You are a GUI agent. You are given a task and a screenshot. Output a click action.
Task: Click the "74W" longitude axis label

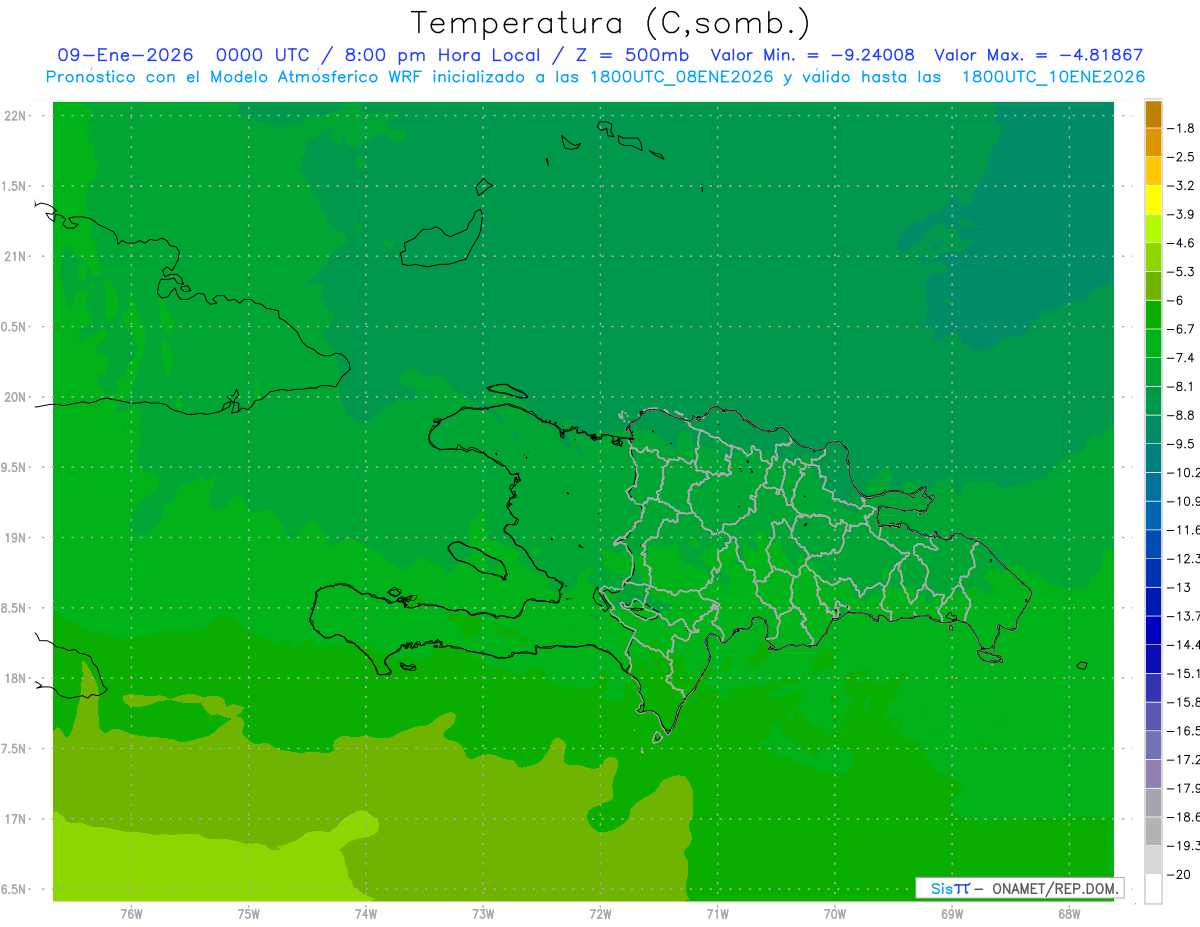[x=366, y=913]
